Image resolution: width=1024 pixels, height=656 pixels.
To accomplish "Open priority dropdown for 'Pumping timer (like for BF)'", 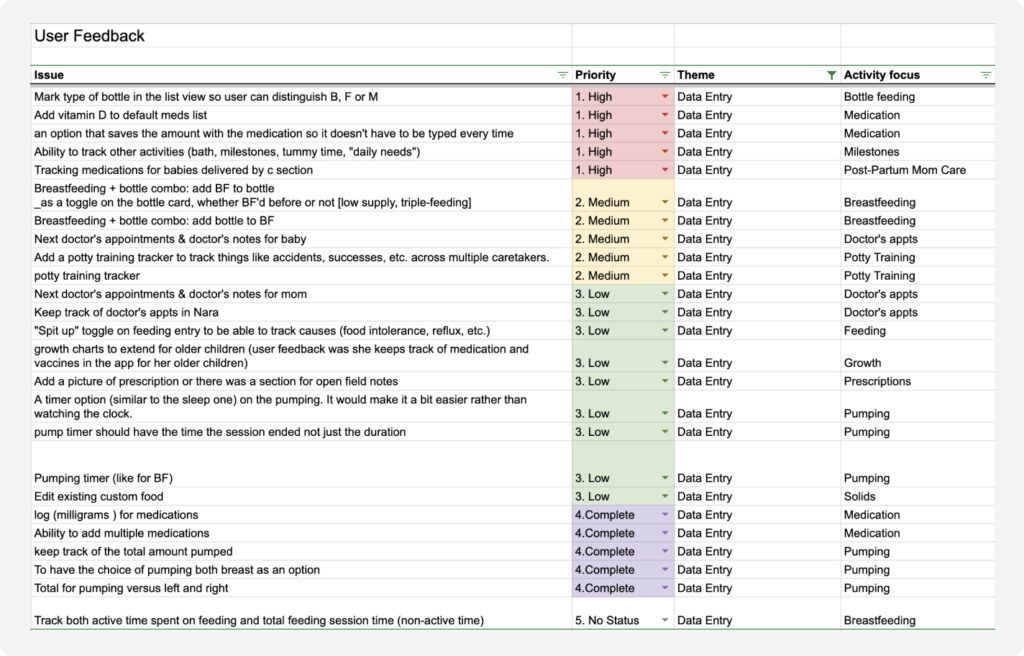I will (x=665, y=478).
